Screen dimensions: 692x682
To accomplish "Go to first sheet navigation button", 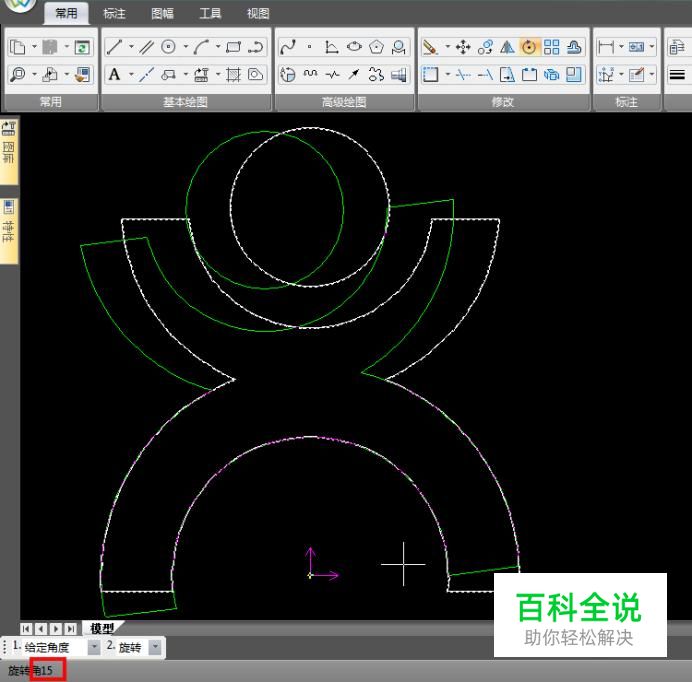I will tap(26, 629).
